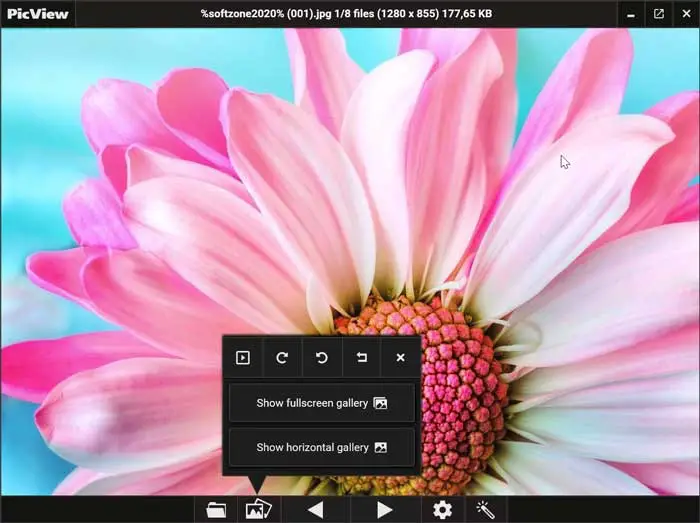Image resolution: width=700 pixels, height=523 pixels.
Task: Toggle fullscreen with the title bar icon
Action: tap(658, 14)
